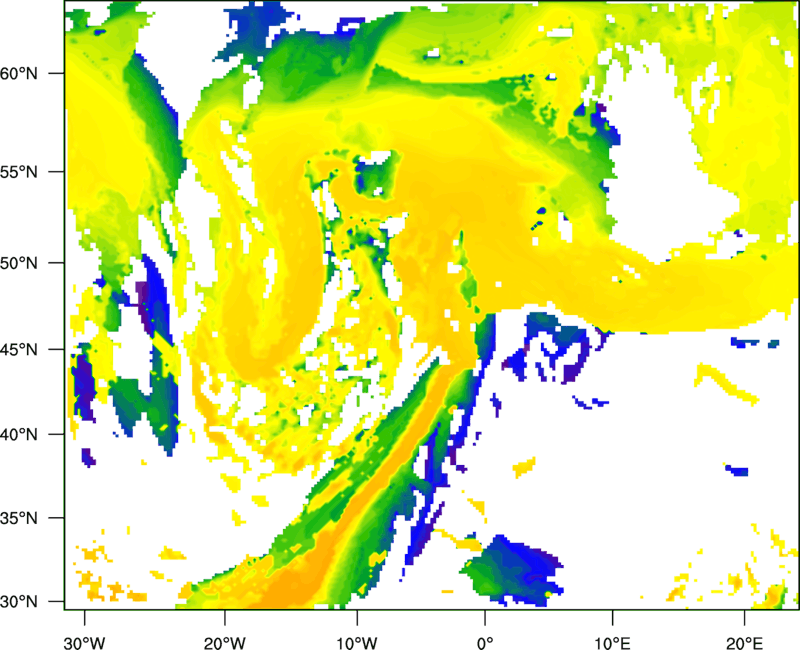Click the 20°W longitude axis label
This screenshot has height=650, width=800.
click(224, 643)
